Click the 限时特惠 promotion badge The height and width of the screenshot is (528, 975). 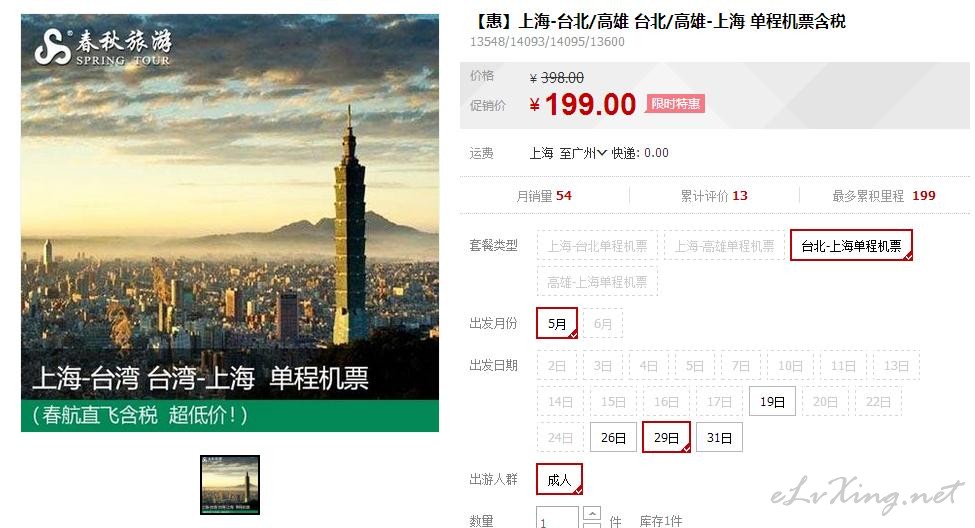(675, 104)
